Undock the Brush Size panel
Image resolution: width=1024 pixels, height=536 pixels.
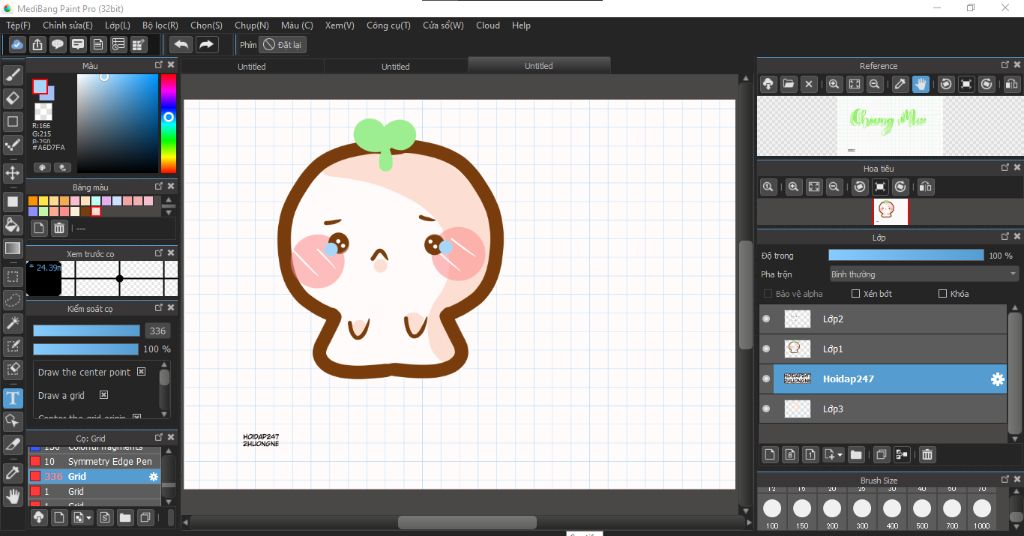pos(1005,479)
